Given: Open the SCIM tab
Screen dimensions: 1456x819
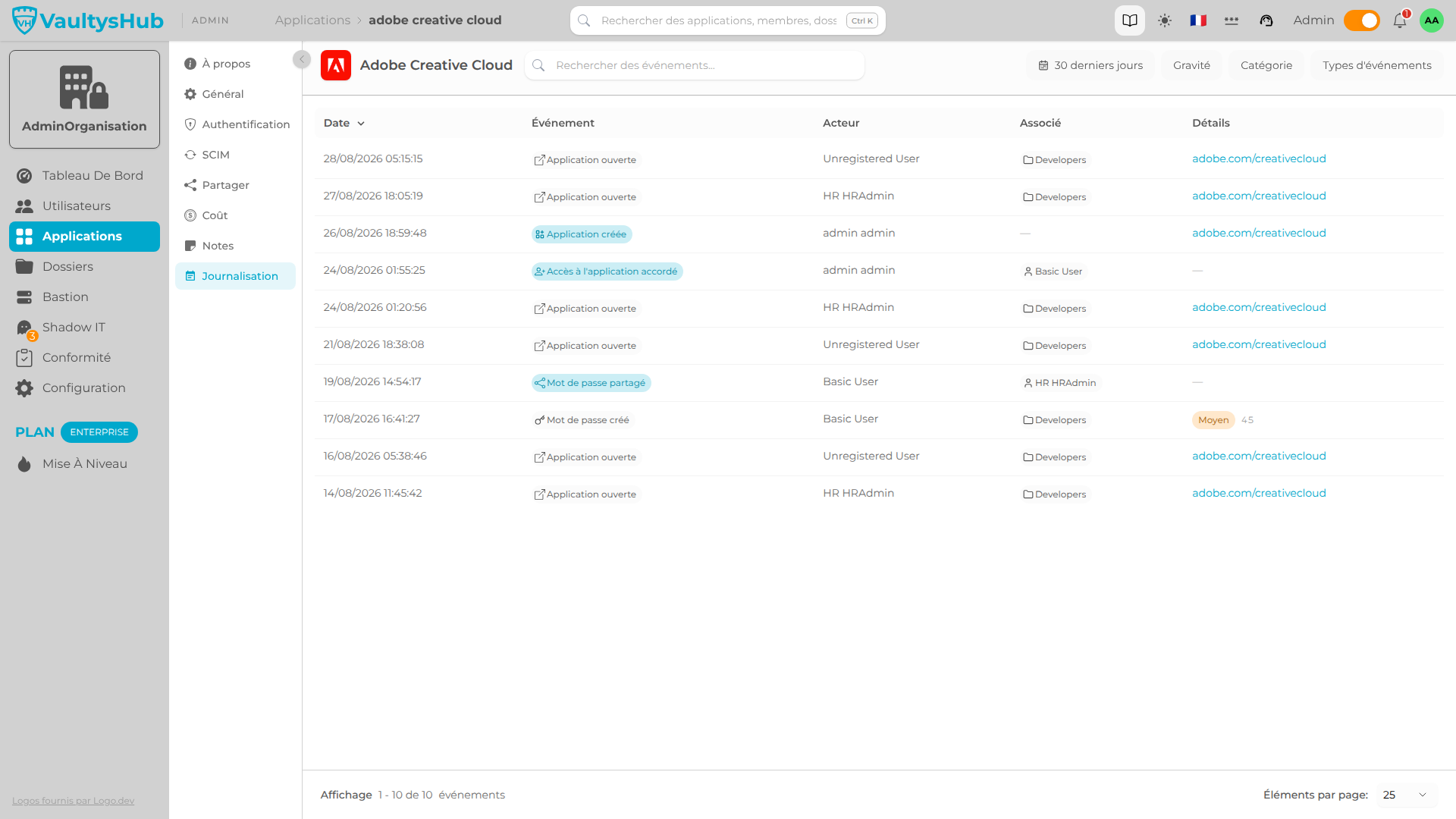Looking at the screenshot, I should pyautogui.click(x=235, y=155).
